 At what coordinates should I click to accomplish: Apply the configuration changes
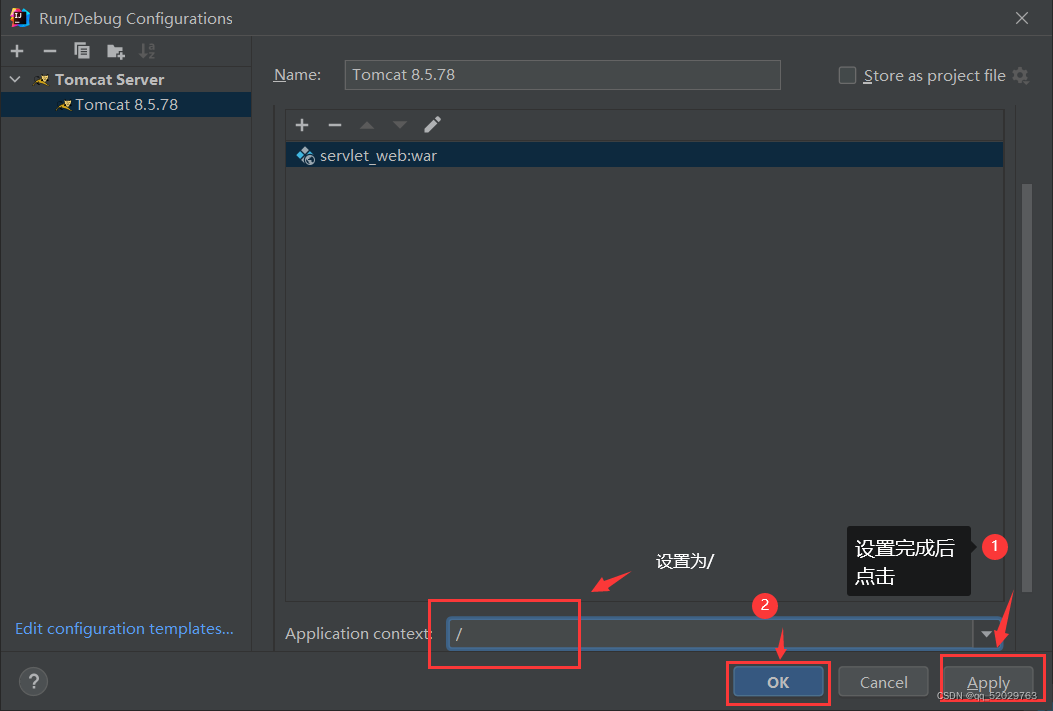988,682
